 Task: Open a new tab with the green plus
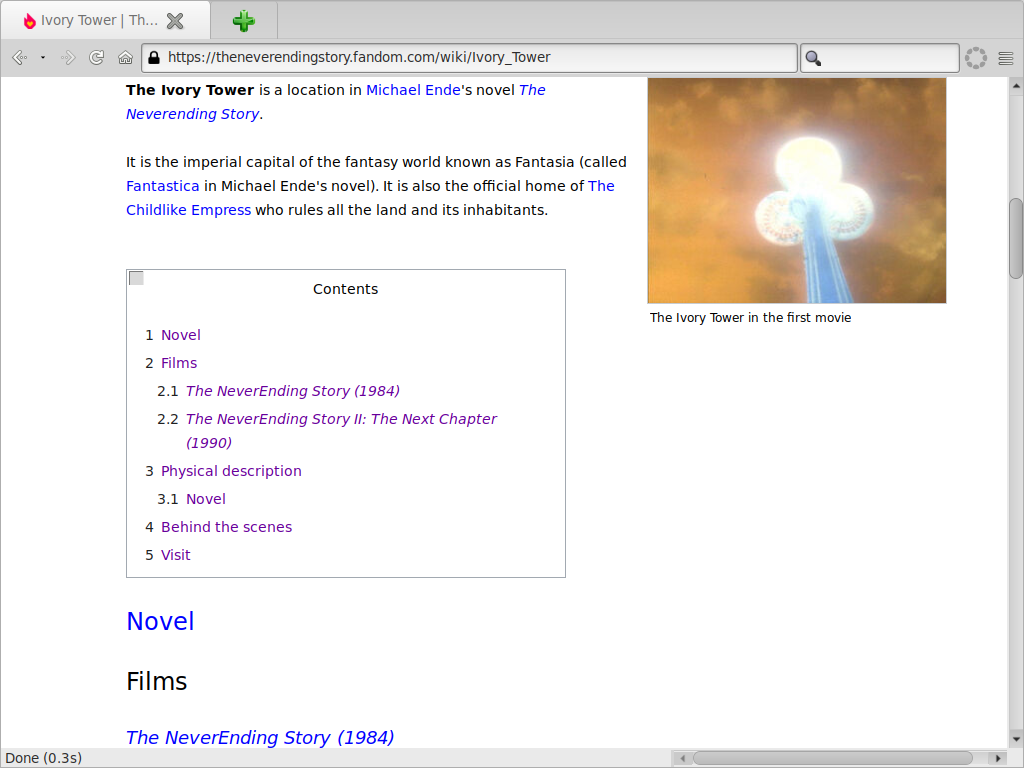point(243,20)
